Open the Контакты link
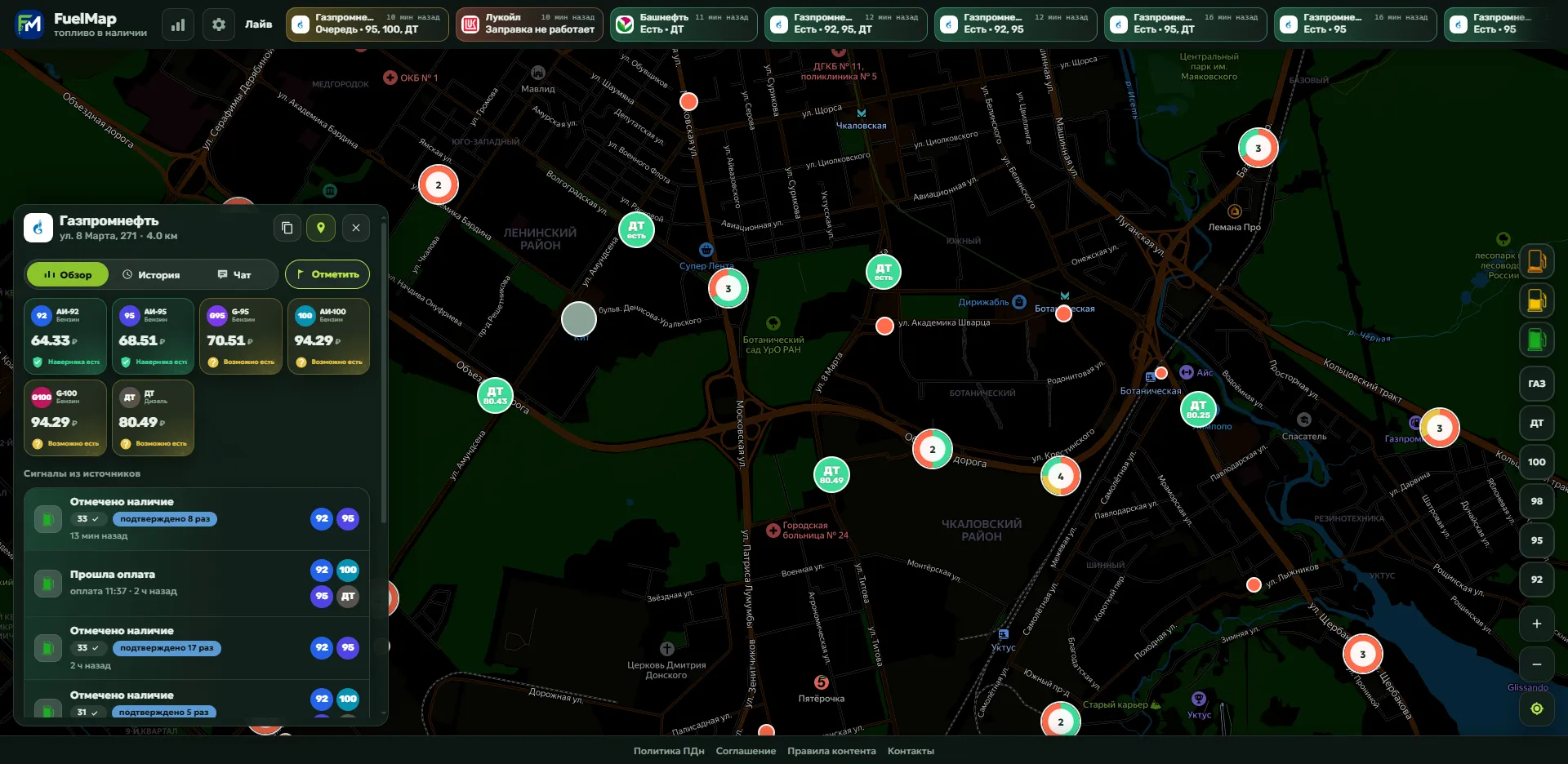1568x764 pixels. click(911, 751)
